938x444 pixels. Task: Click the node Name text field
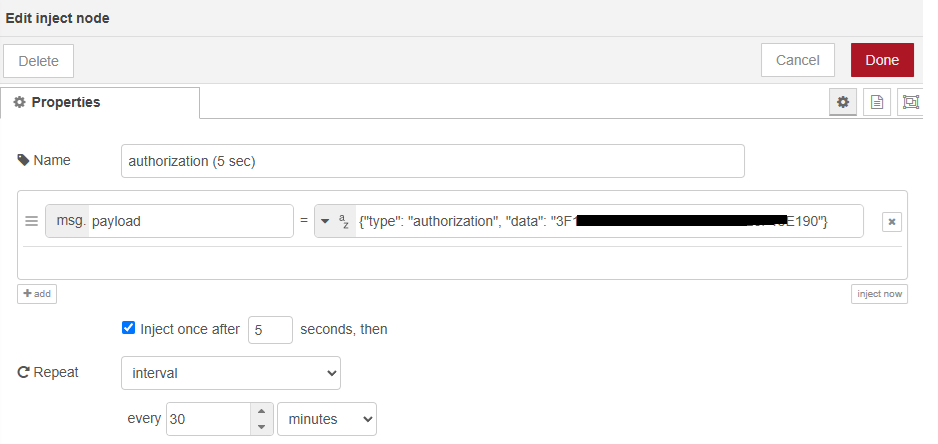432,161
